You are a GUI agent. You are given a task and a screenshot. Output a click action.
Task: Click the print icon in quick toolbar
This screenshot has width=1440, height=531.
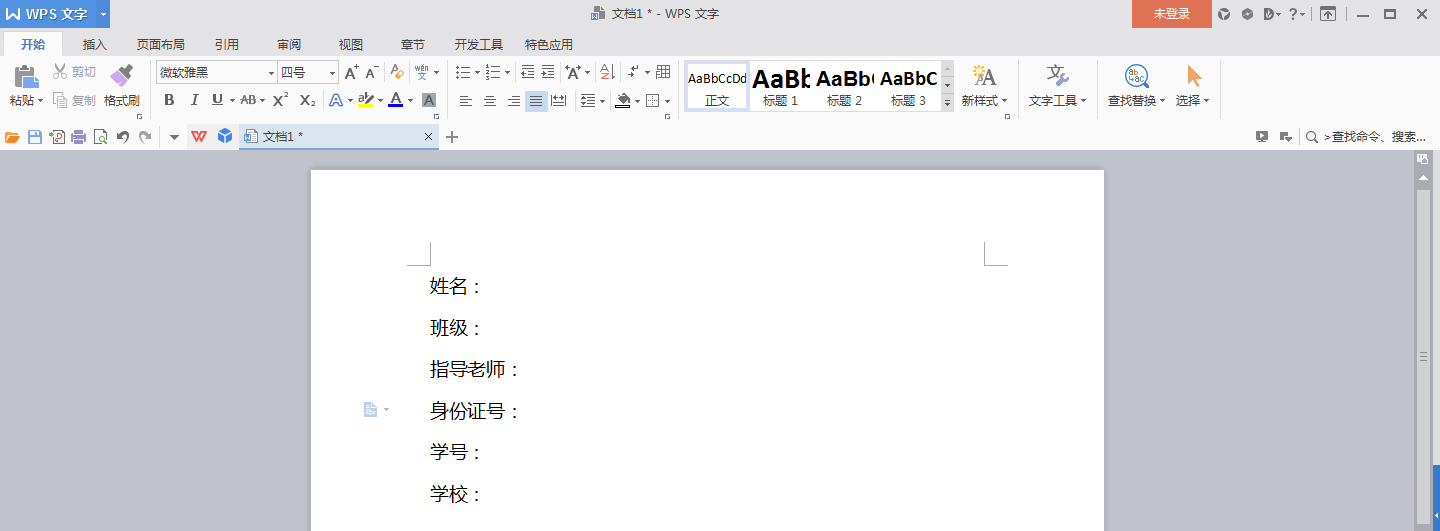click(x=78, y=137)
